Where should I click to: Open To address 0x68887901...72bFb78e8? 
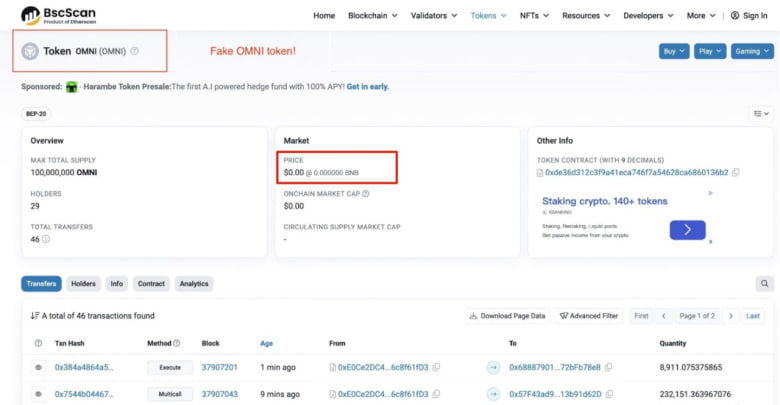(555, 367)
